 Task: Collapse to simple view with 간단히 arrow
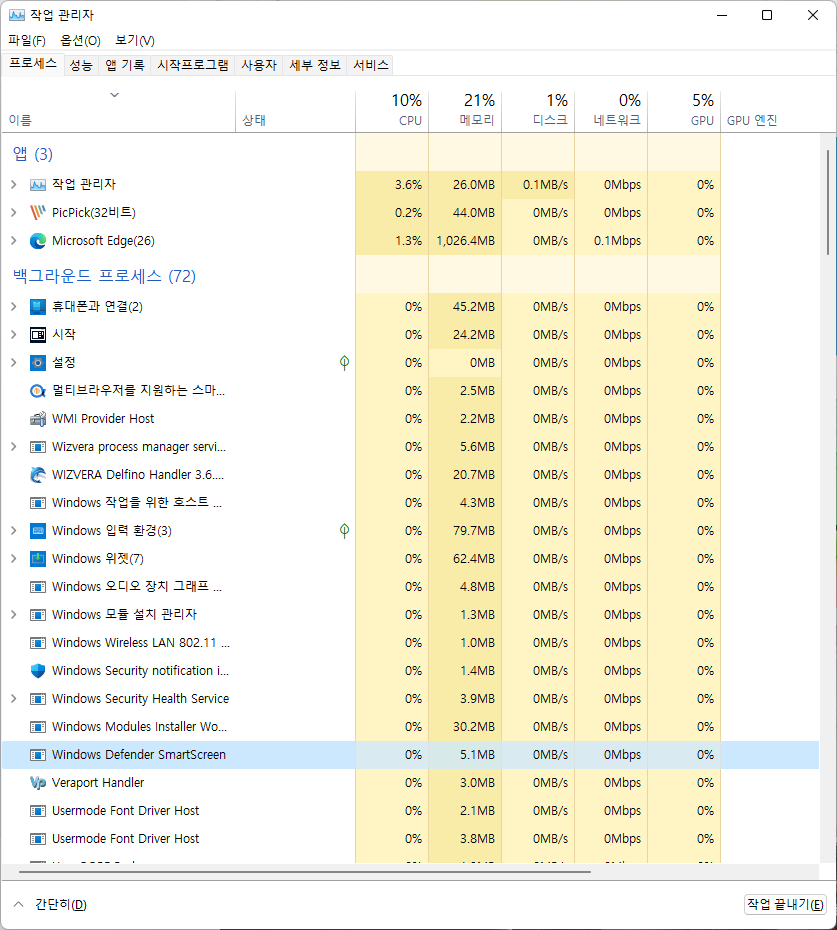[x=18, y=904]
